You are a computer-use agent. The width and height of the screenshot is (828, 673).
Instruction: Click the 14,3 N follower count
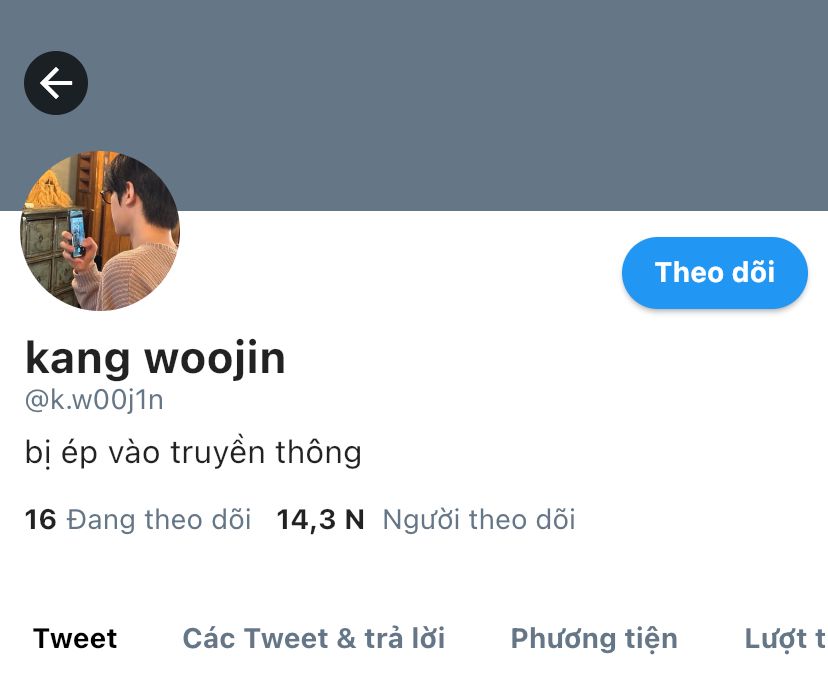tap(321, 520)
